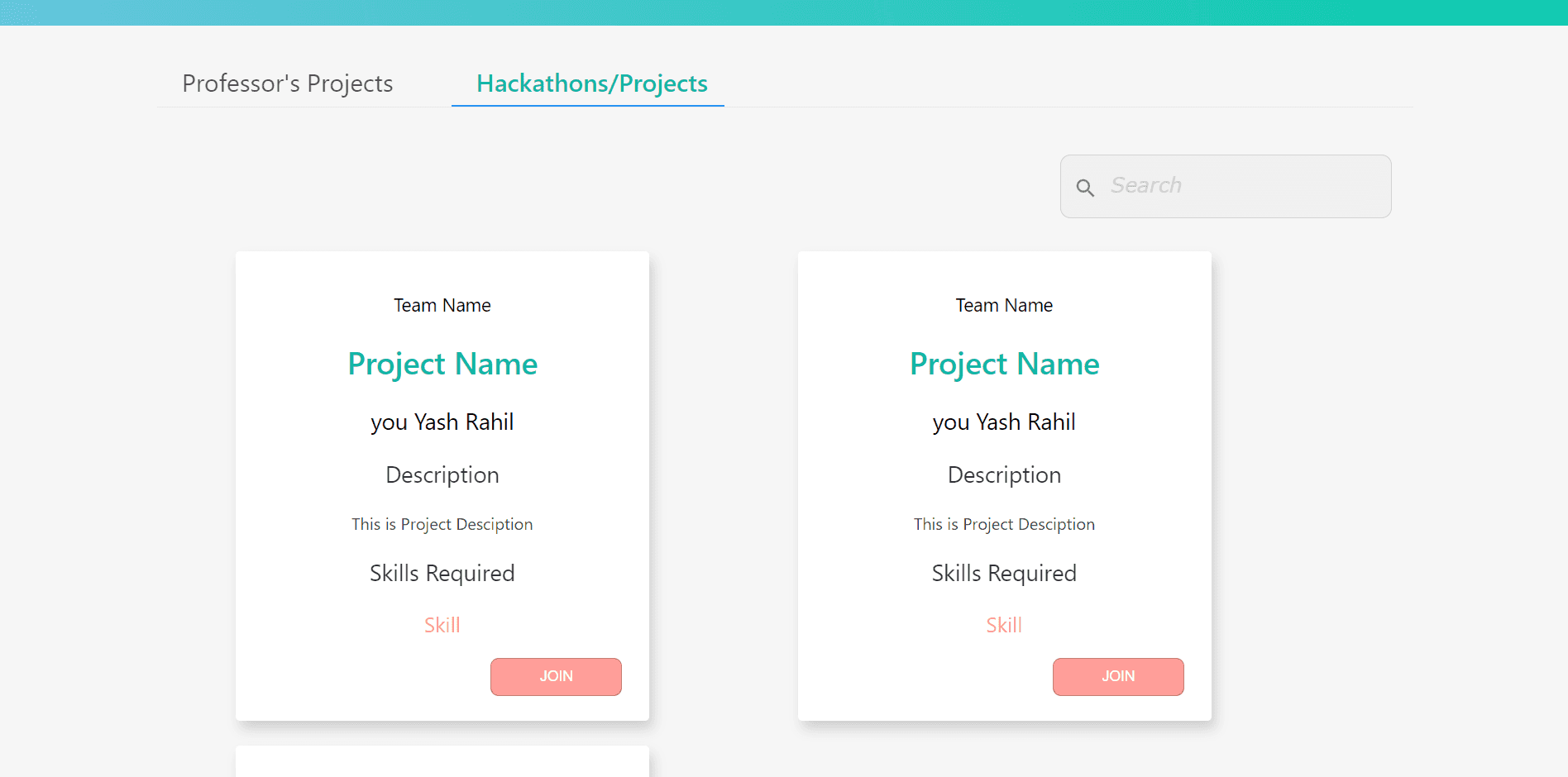
Task: Click JOIN on the right project card
Action: (x=1117, y=676)
